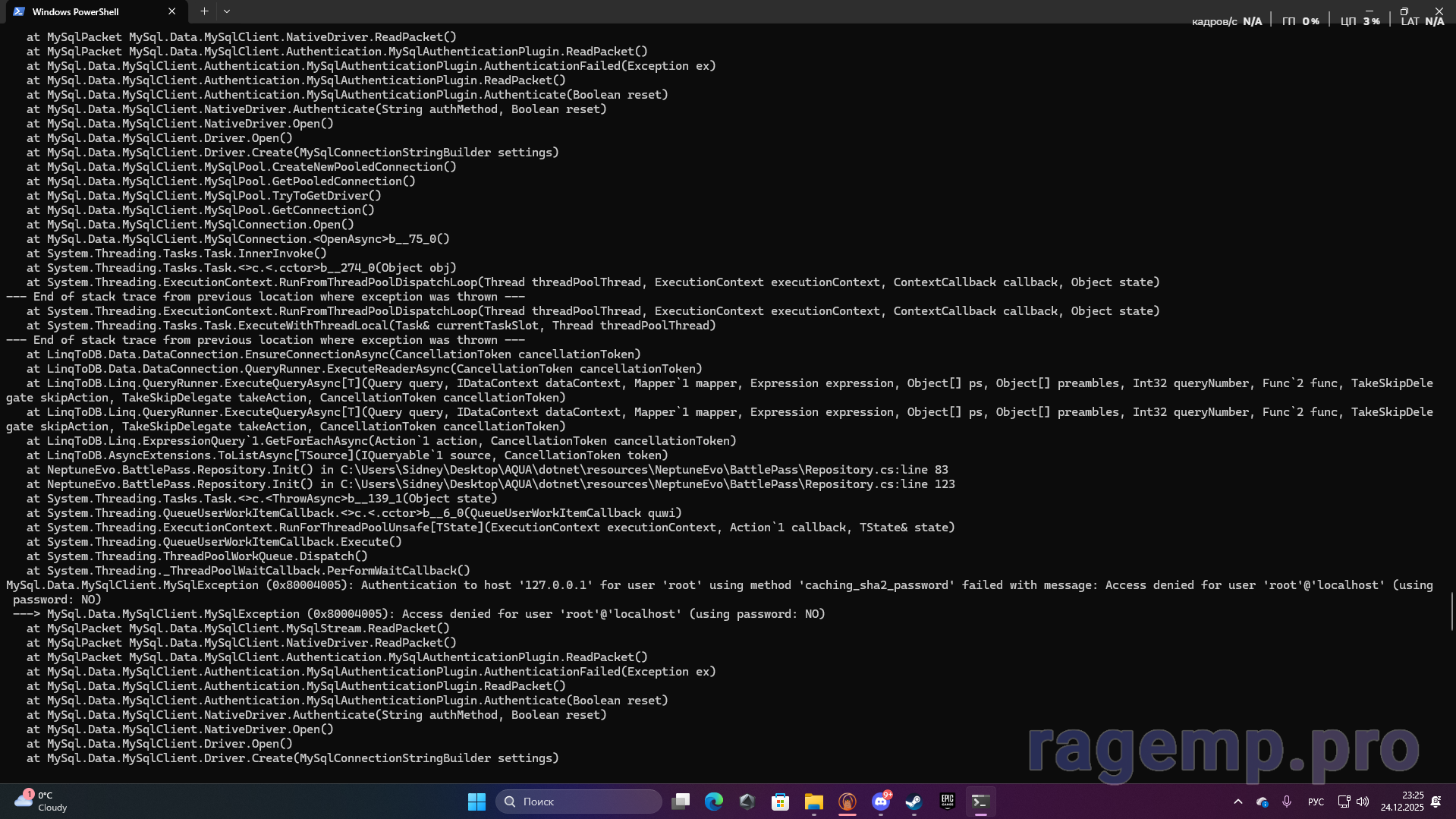Show hidden system tray icons
Viewport: 1456px width, 819px height.
coord(1238,802)
